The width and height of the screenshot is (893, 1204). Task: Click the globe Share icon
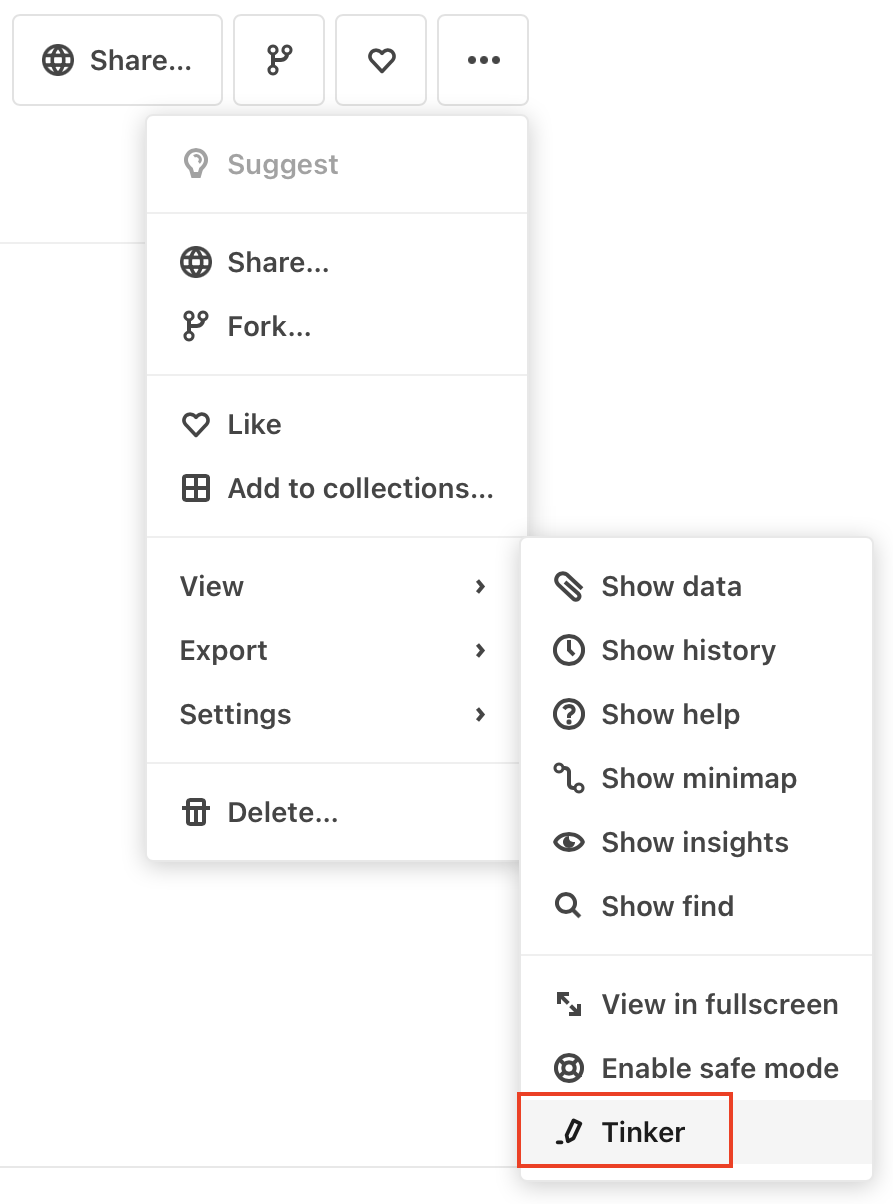click(x=58, y=60)
